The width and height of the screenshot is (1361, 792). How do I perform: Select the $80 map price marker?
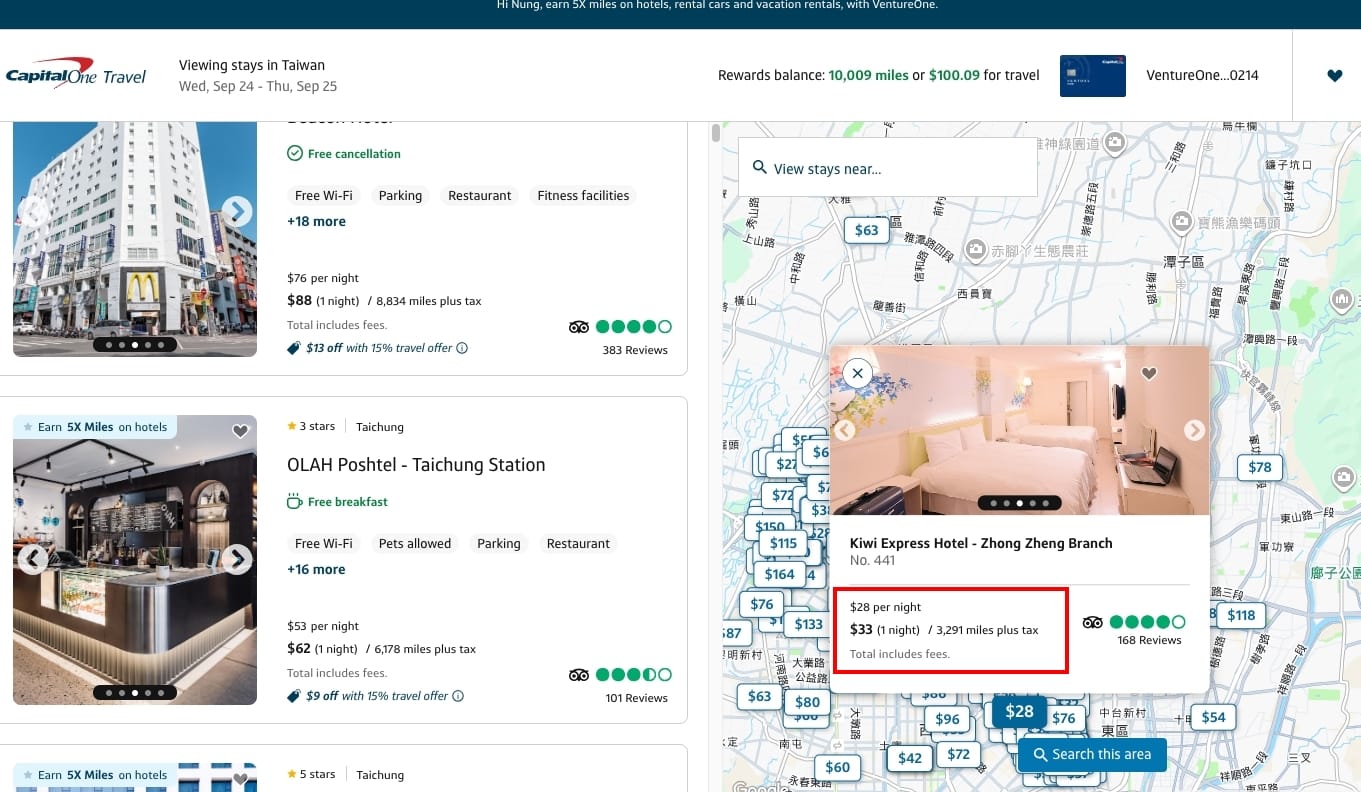pyautogui.click(x=807, y=702)
